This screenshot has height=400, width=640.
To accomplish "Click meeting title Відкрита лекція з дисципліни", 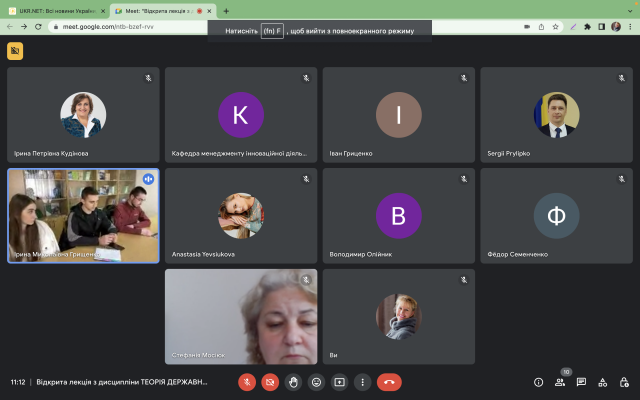I will pos(122,382).
